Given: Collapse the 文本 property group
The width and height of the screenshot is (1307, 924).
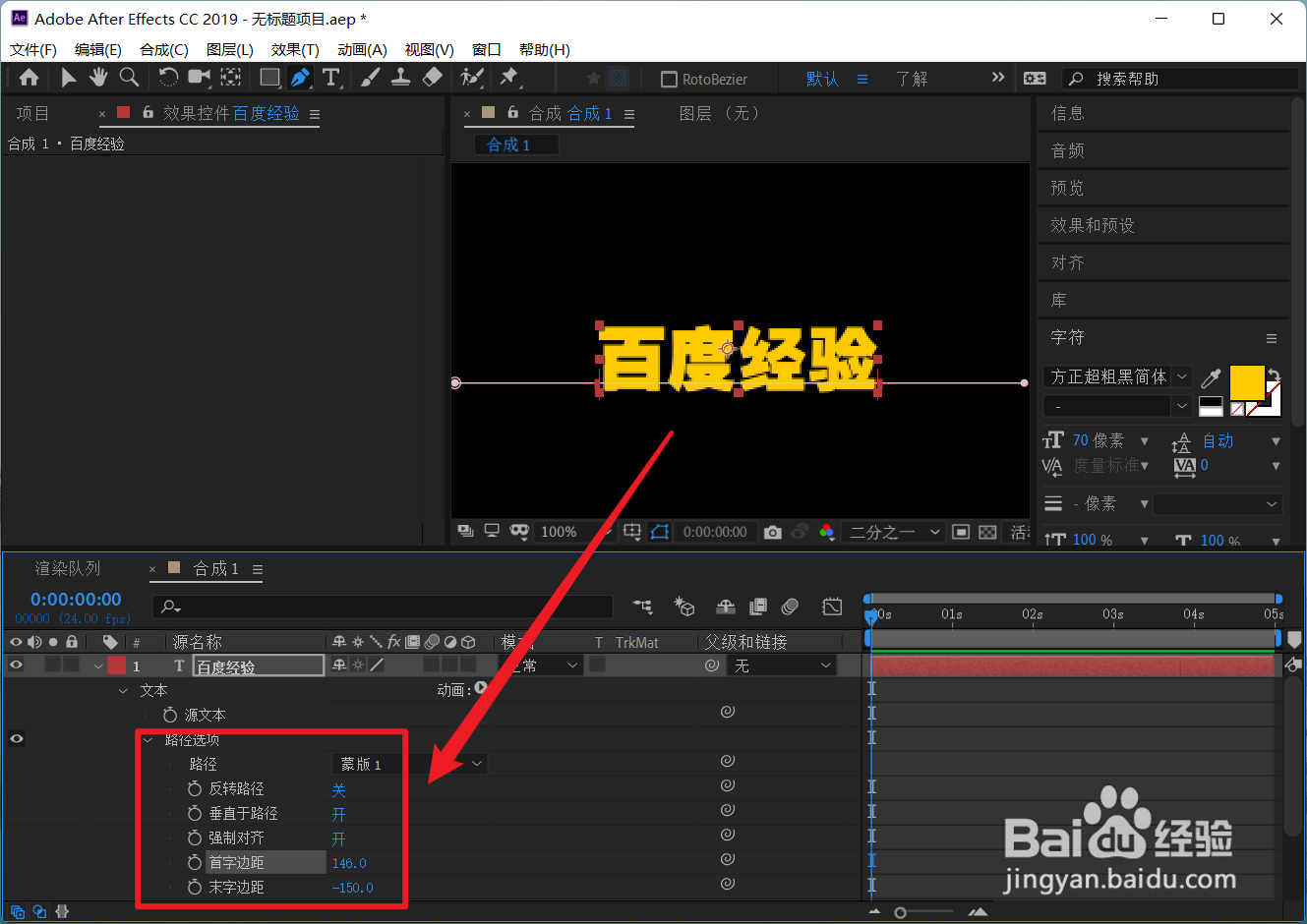Looking at the screenshot, I should coord(123,691).
